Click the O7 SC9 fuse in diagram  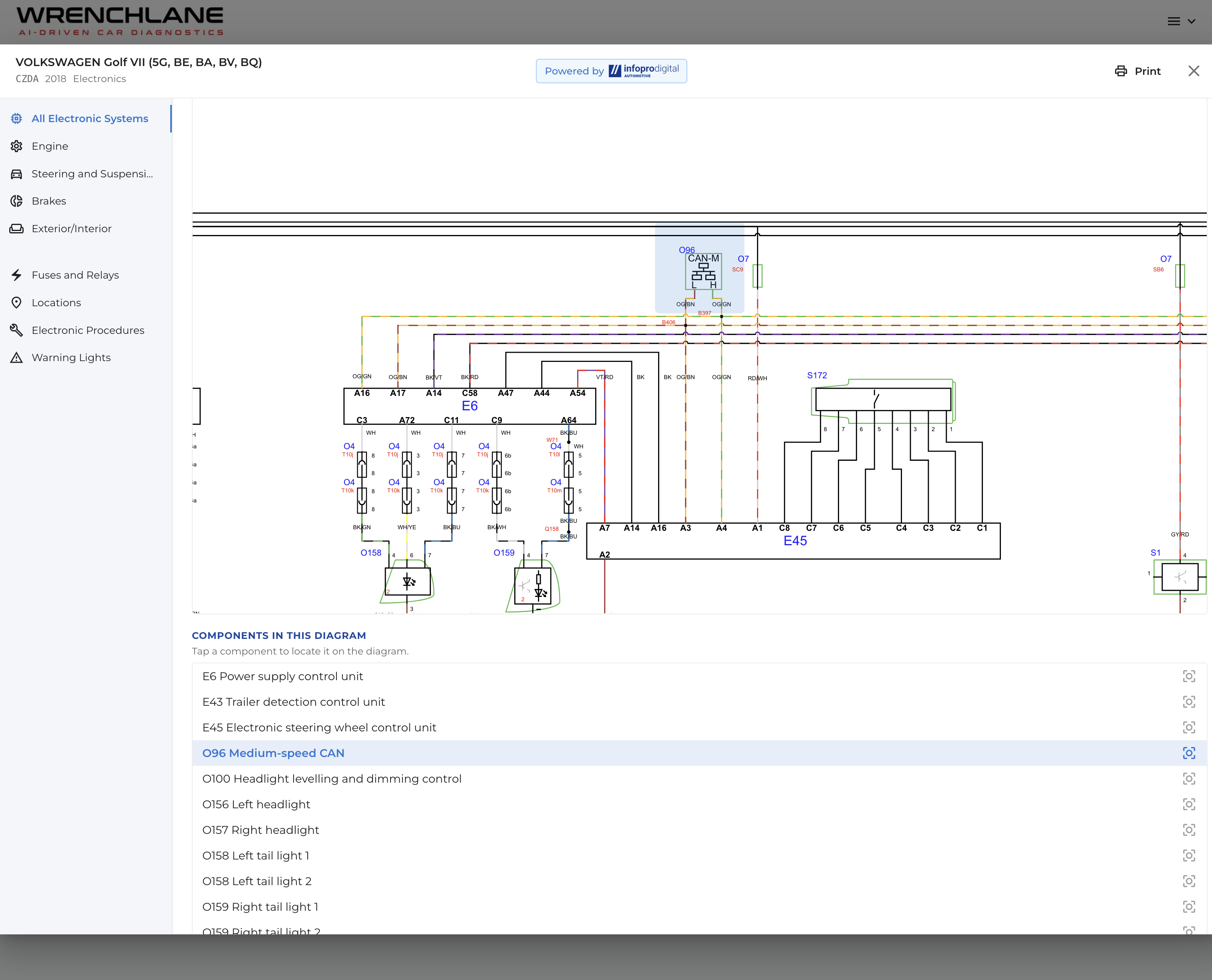pyautogui.click(x=757, y=276)
